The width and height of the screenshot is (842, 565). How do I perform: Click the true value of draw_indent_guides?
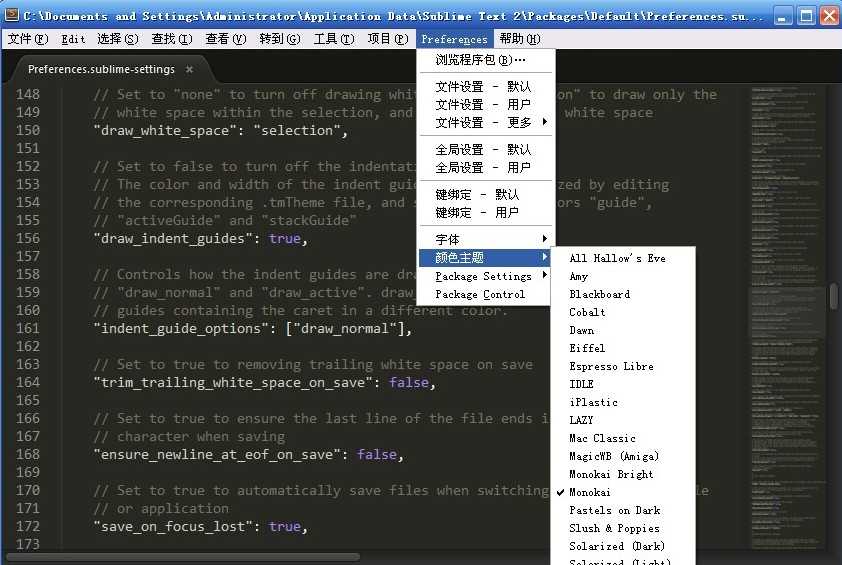pyautogui.click(x=285, y=238)
